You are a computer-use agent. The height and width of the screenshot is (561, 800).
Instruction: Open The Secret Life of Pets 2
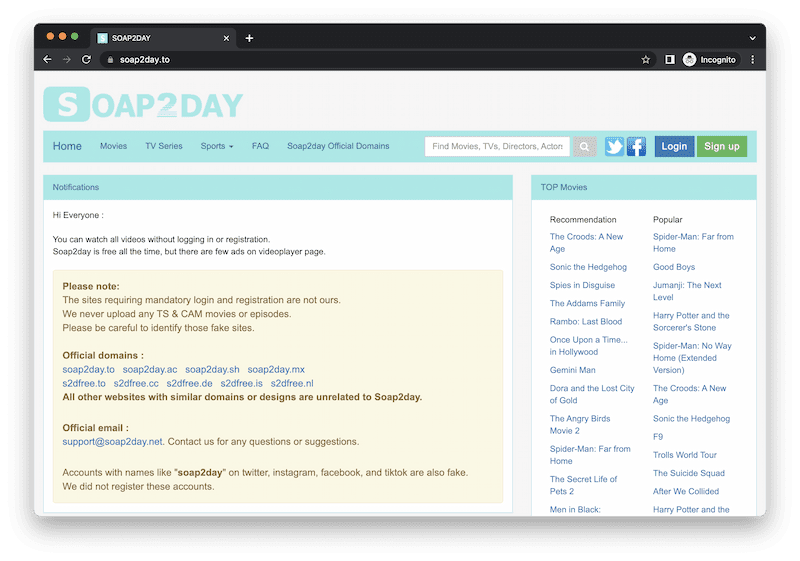click(x=583, y=485)
